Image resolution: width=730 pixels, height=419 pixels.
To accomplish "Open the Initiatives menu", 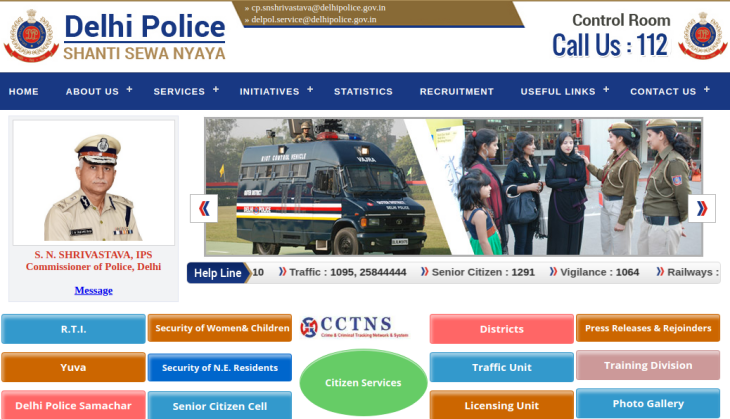I will 270,92.
